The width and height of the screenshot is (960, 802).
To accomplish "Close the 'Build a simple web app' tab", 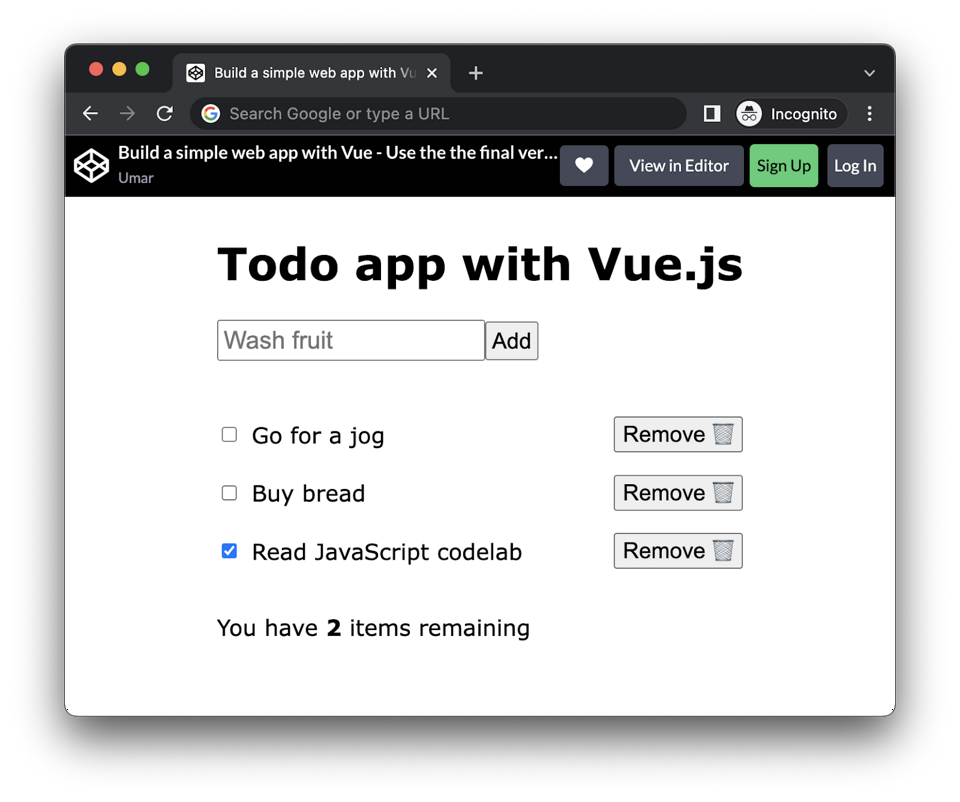I will coord(431,72).
